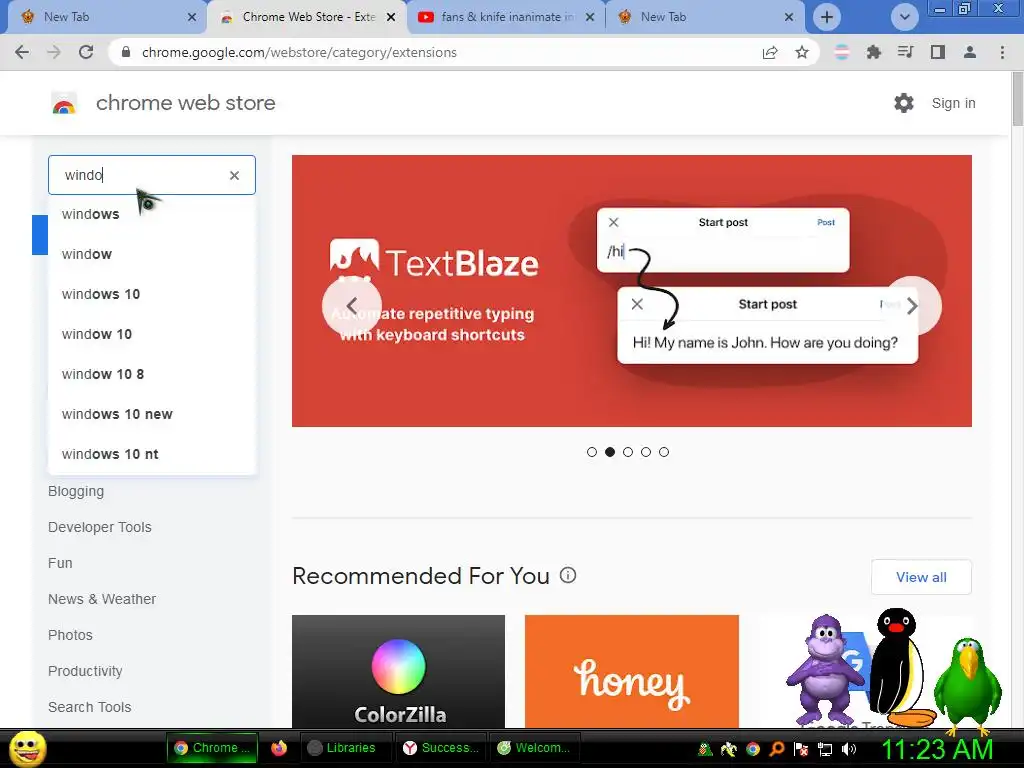Choose the 'window 10 8' suggestion

tap(152, 374)
